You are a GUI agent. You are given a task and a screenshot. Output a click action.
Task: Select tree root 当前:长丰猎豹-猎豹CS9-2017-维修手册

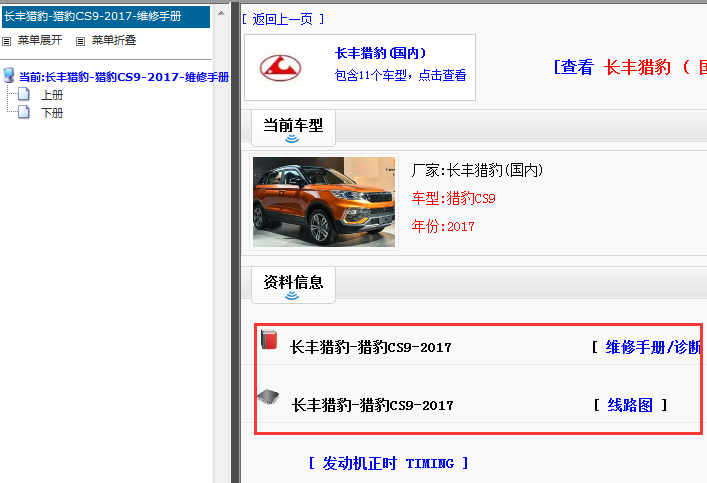(124, 77)
